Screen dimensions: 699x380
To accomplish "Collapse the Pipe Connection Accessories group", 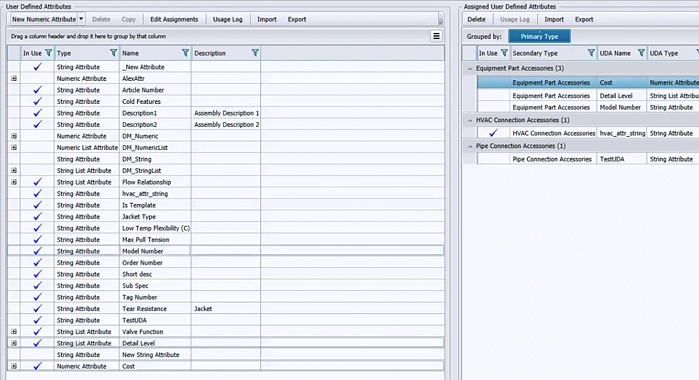I will 470,146.
